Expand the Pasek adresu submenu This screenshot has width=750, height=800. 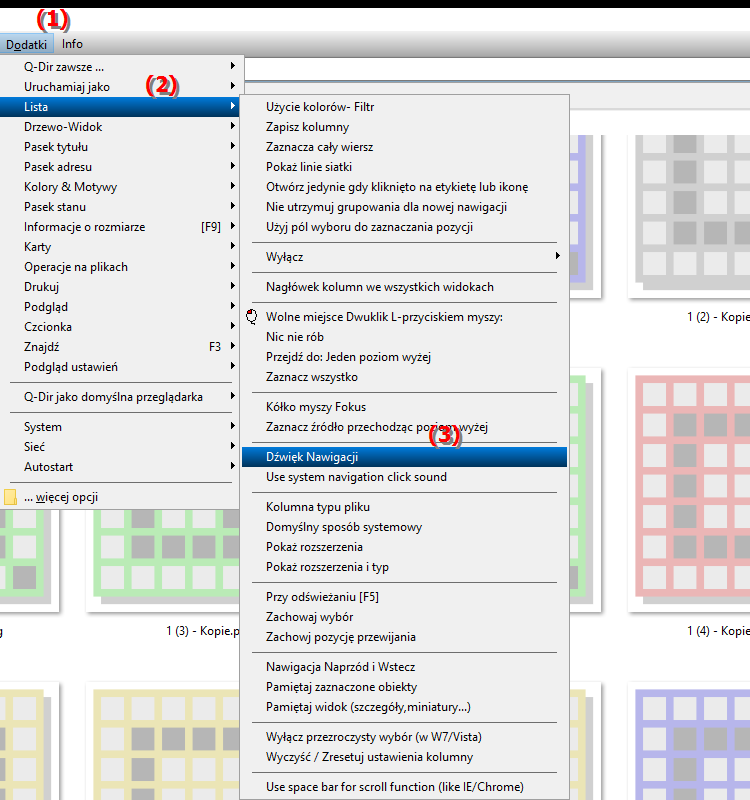pyautogui.click(x=121, y=167)
